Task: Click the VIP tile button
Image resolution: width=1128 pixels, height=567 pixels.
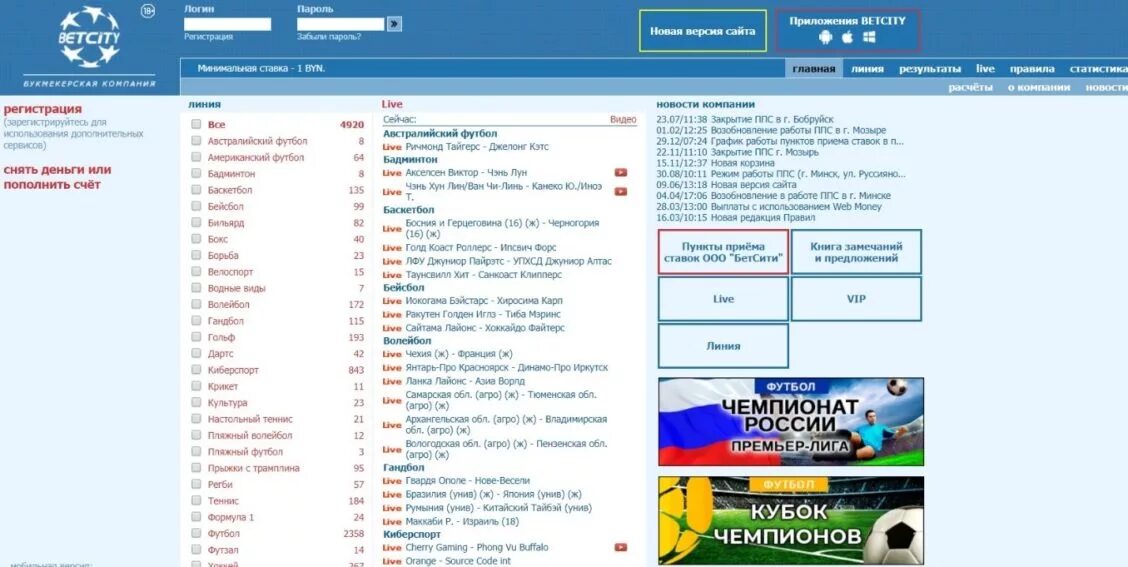Action: (x=856, y=299)
